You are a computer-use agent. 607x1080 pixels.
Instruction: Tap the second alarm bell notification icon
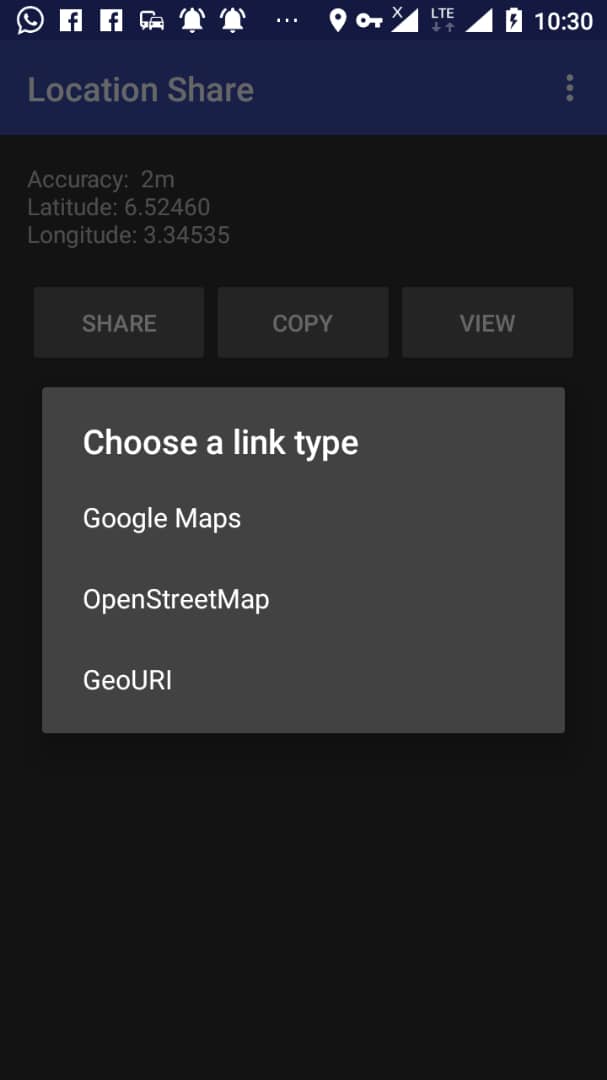click(233, 21)
